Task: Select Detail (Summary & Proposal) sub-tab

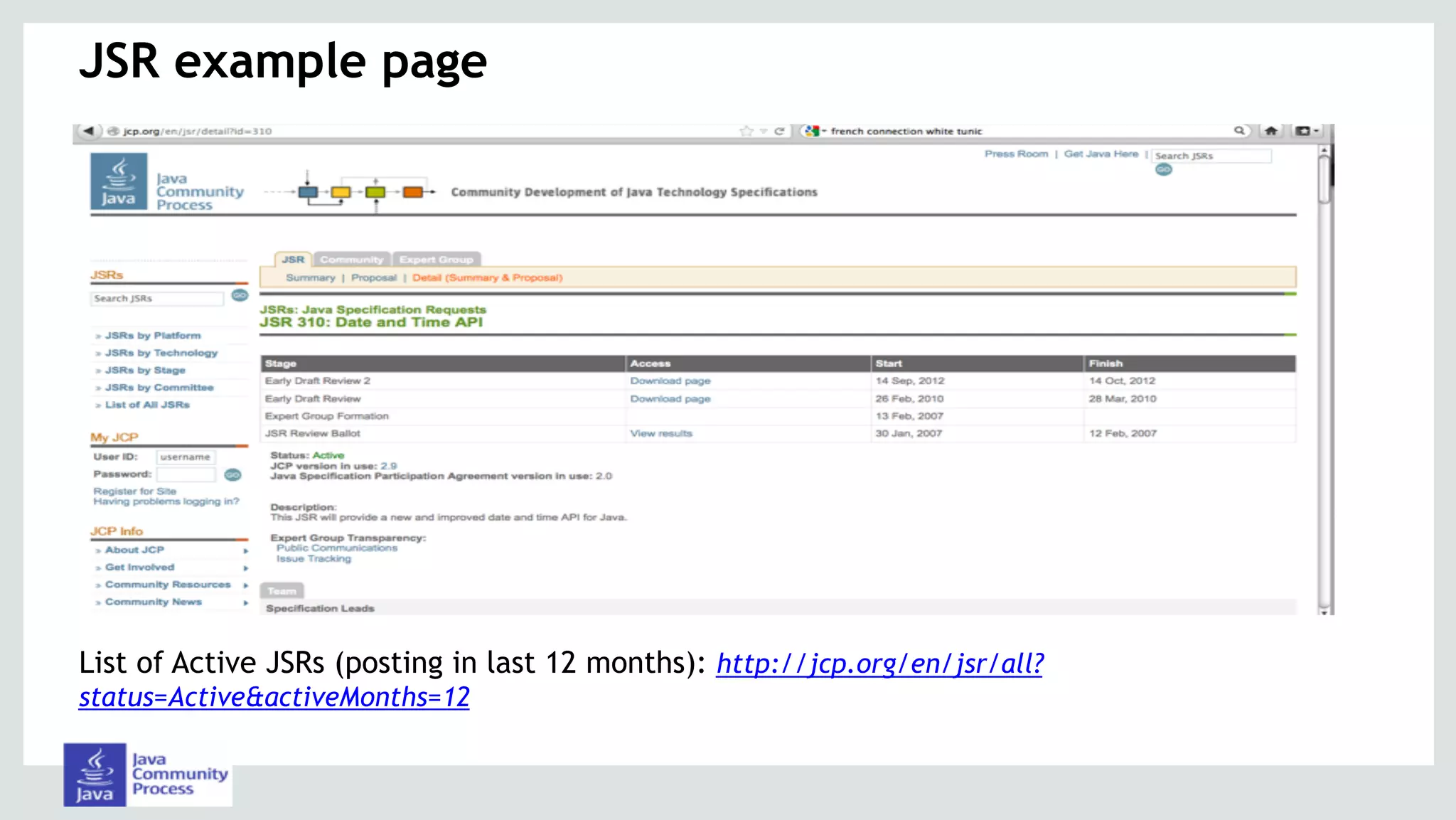Action: 487,277
